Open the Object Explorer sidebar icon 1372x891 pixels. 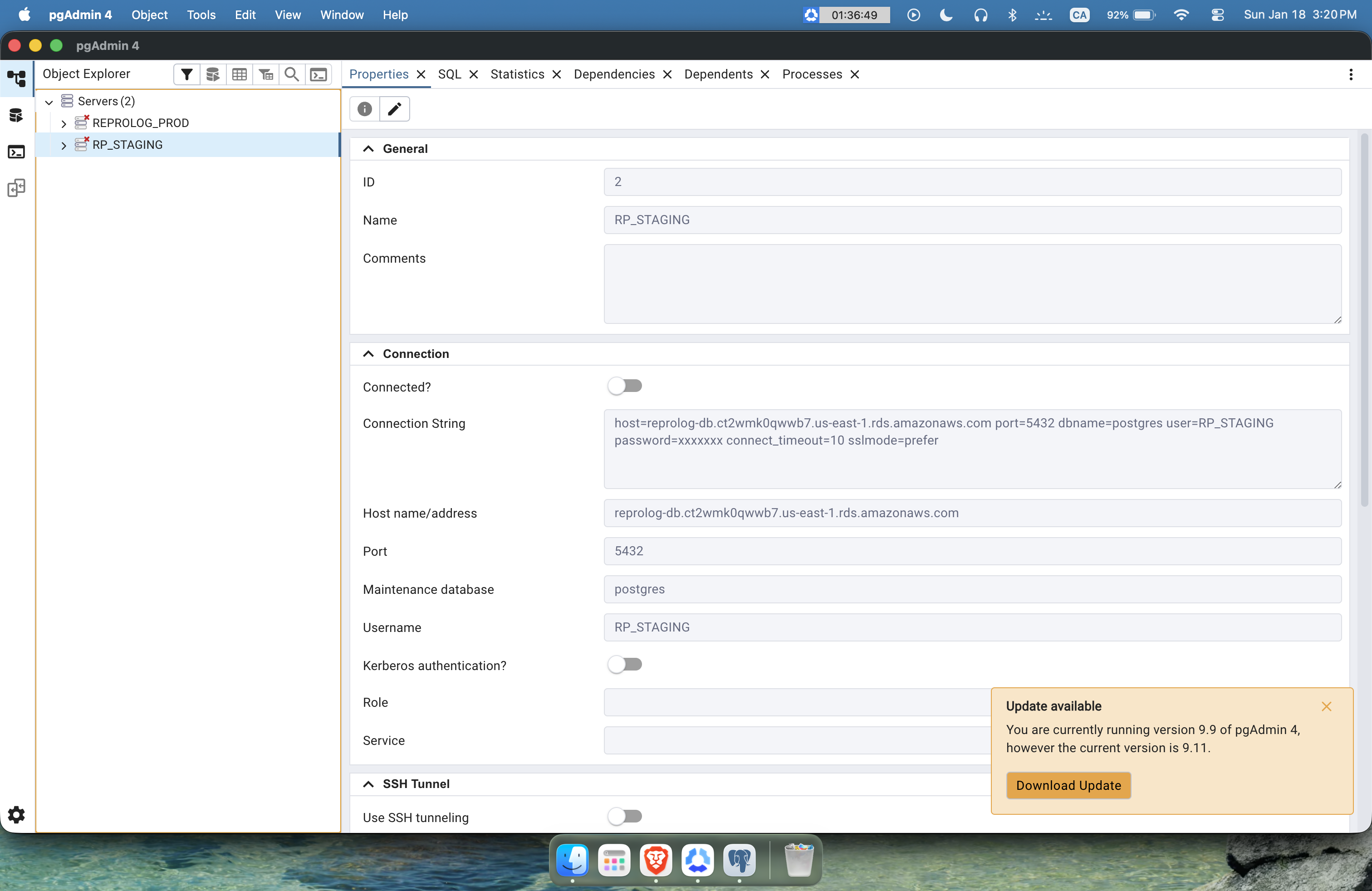[17, 78]
